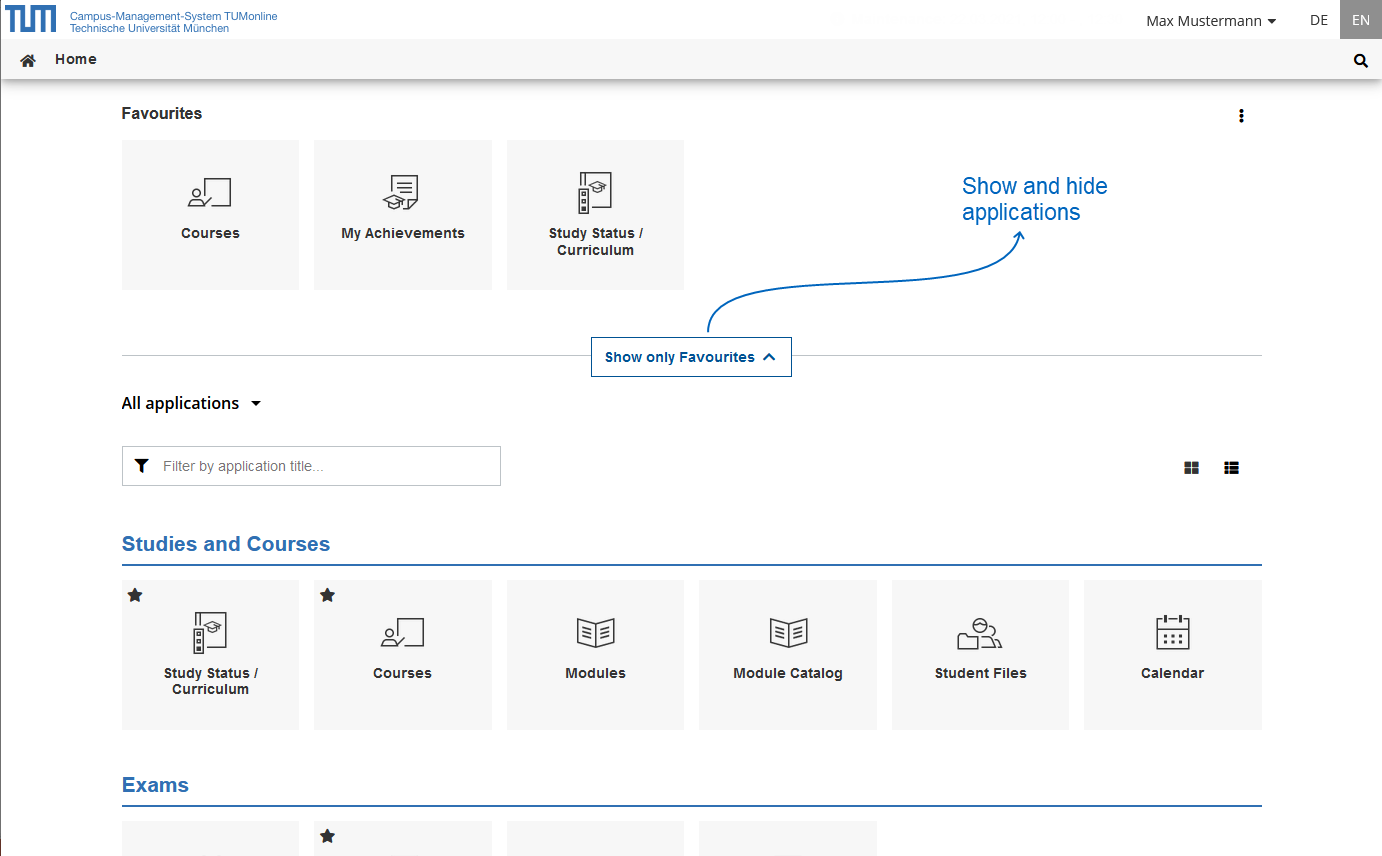Select the EN language option
The image size is (1382, 856).
(x=1360, y=20)
